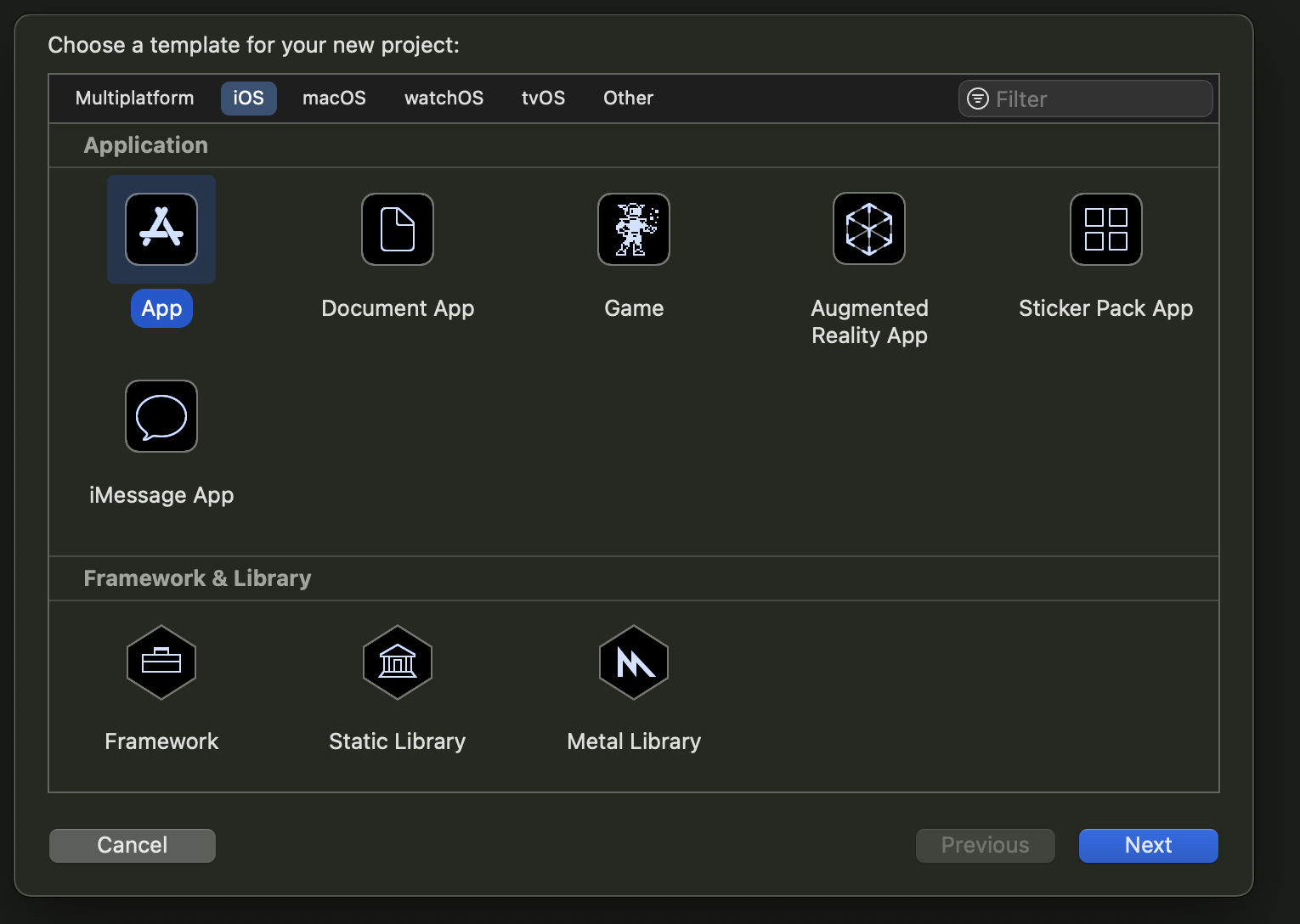Viewport: 1300px width, 924px height.
Task: Open the watchOS tab
Action: (x=444, y=99)
